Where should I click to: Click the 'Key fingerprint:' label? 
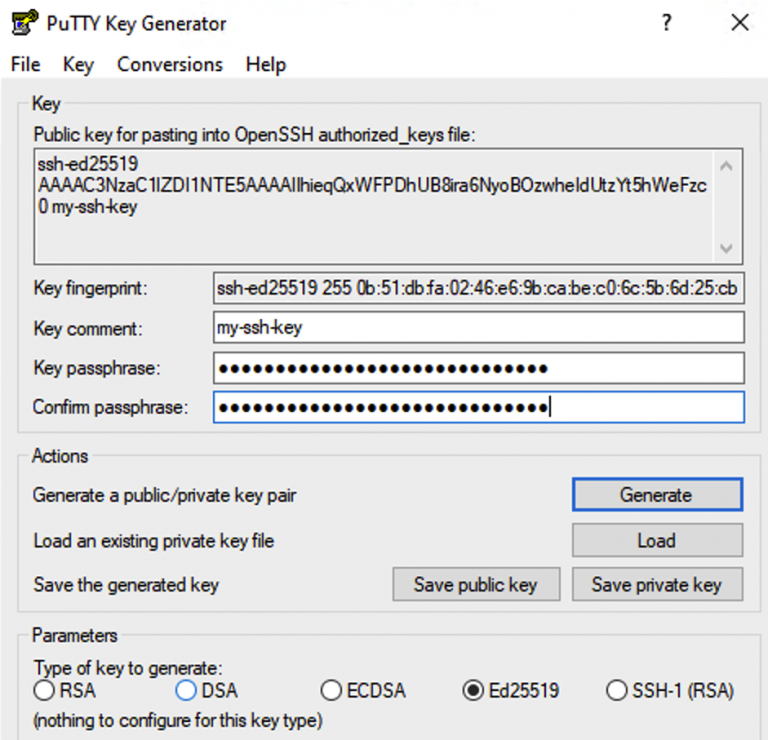(x=90, y=288)
